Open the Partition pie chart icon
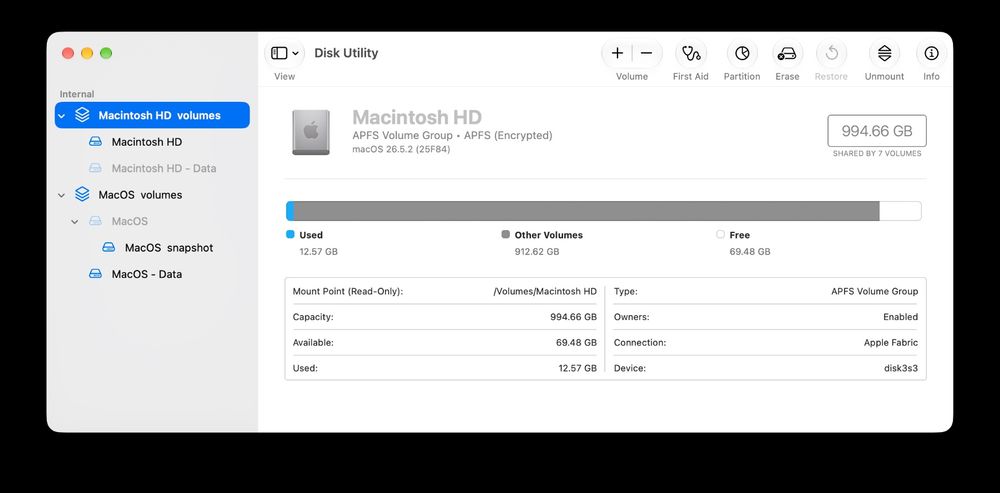 pos(742,54)
